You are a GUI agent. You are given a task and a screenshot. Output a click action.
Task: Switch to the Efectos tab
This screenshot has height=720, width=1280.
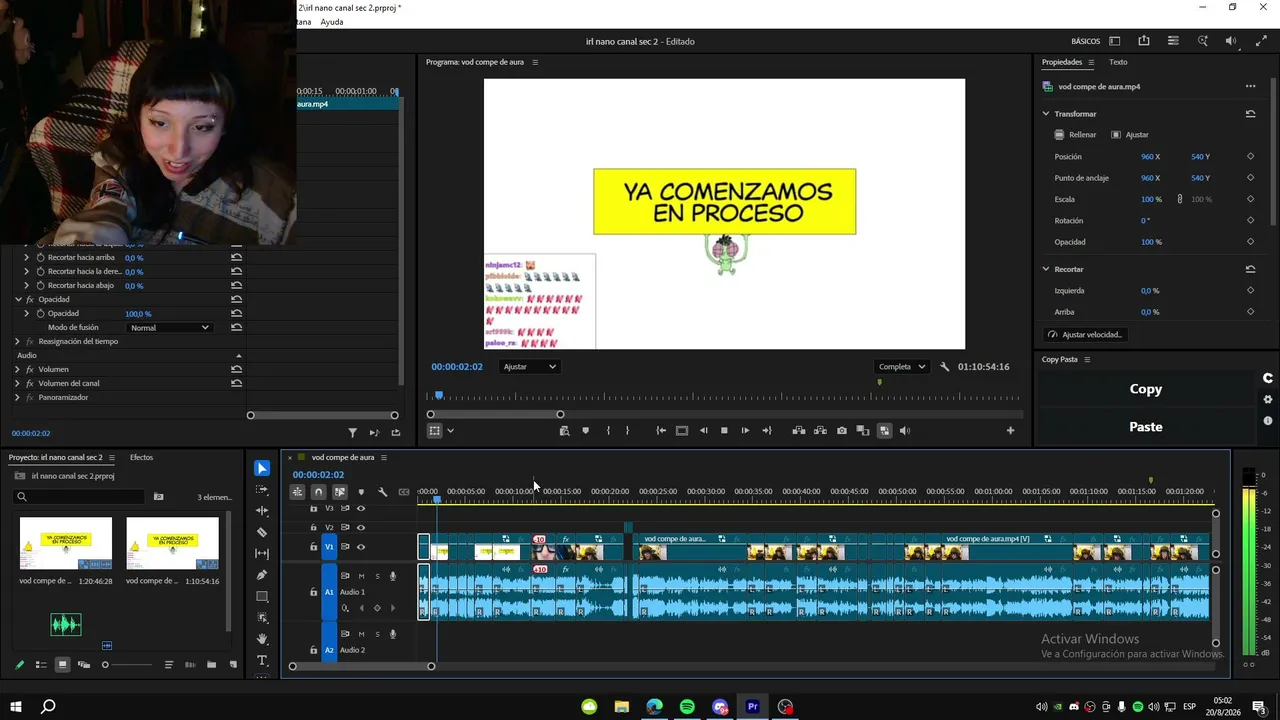(x=141, y=458)
